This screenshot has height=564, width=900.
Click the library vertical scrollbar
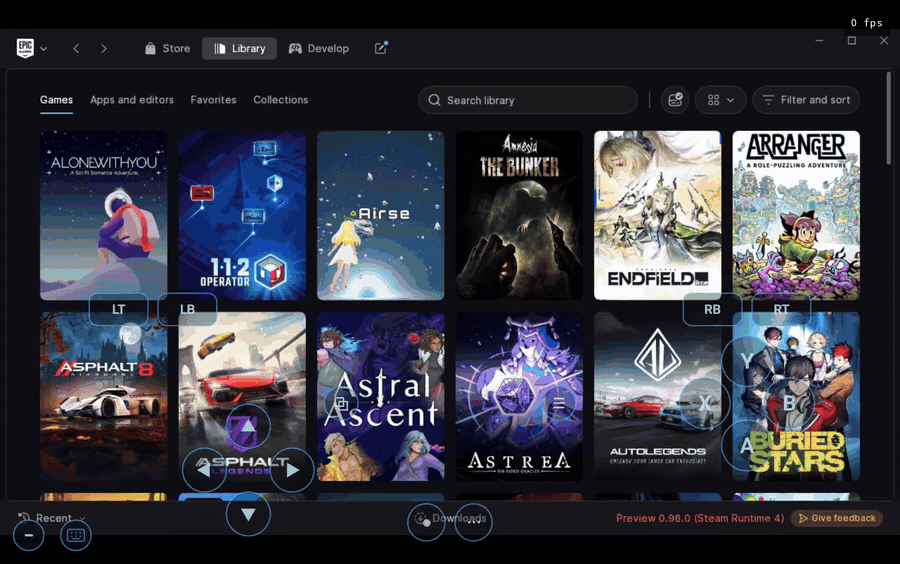click(889, 118)
